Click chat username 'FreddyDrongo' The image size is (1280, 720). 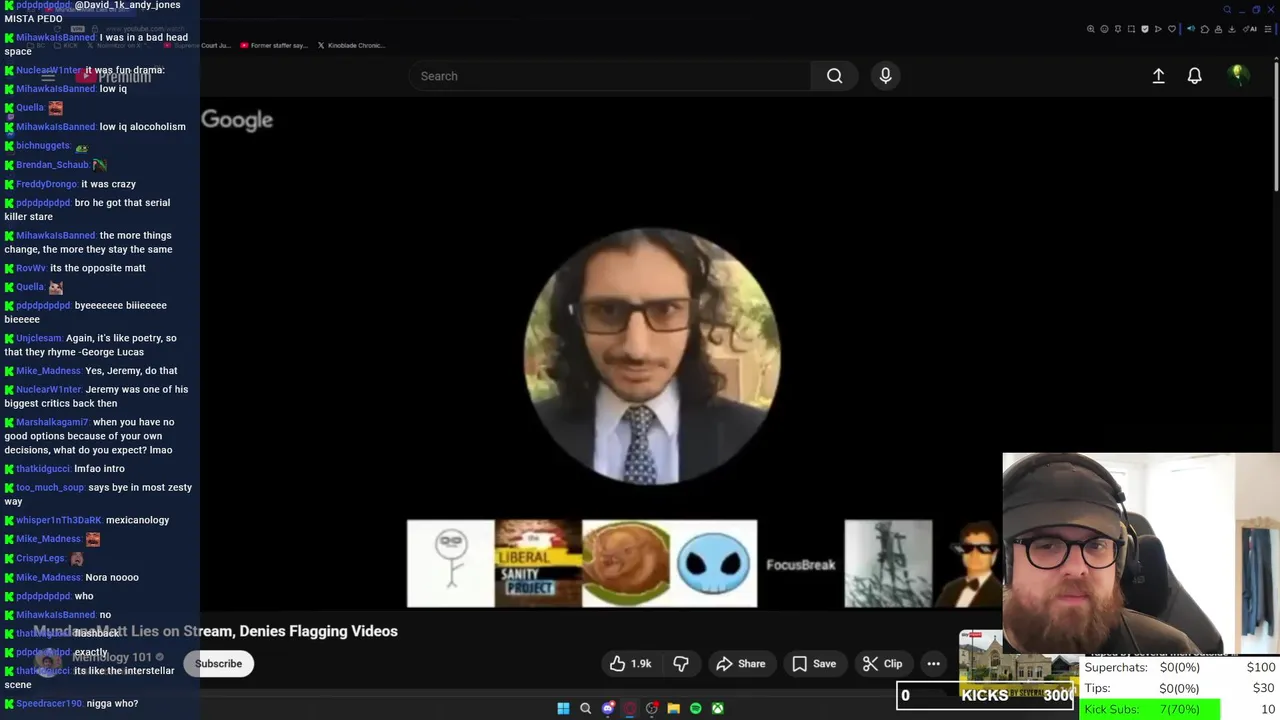point(46,184)
